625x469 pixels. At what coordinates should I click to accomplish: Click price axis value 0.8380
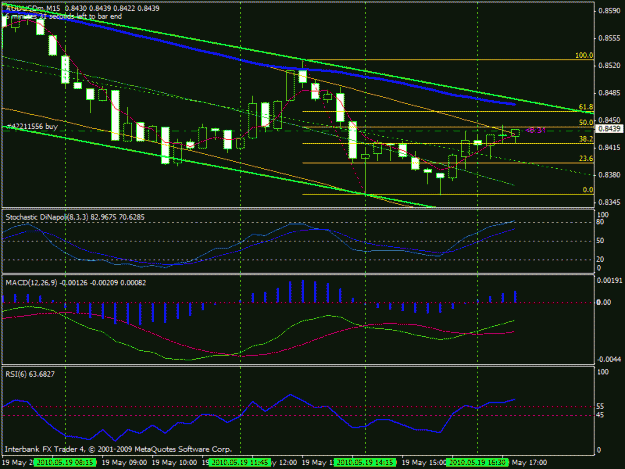[609, 175]
